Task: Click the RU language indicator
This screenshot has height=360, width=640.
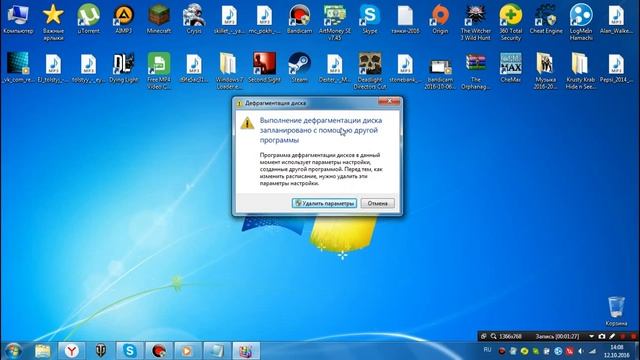Action: [x=487, y=350]
